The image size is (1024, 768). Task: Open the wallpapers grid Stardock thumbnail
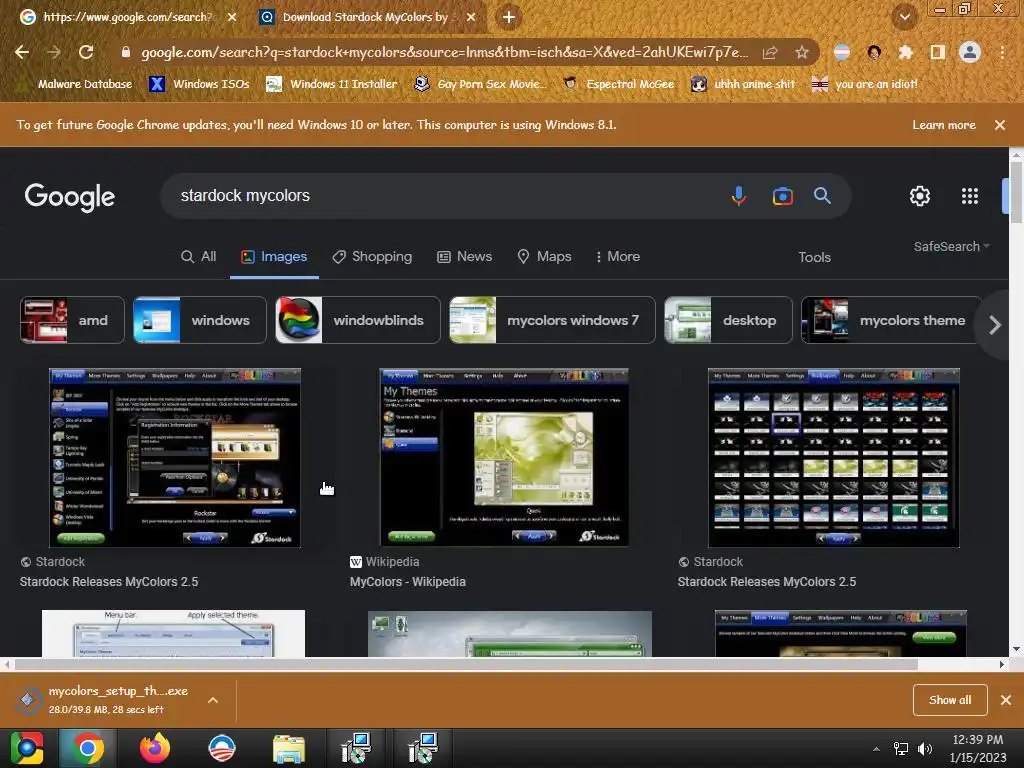pos(834,457)
